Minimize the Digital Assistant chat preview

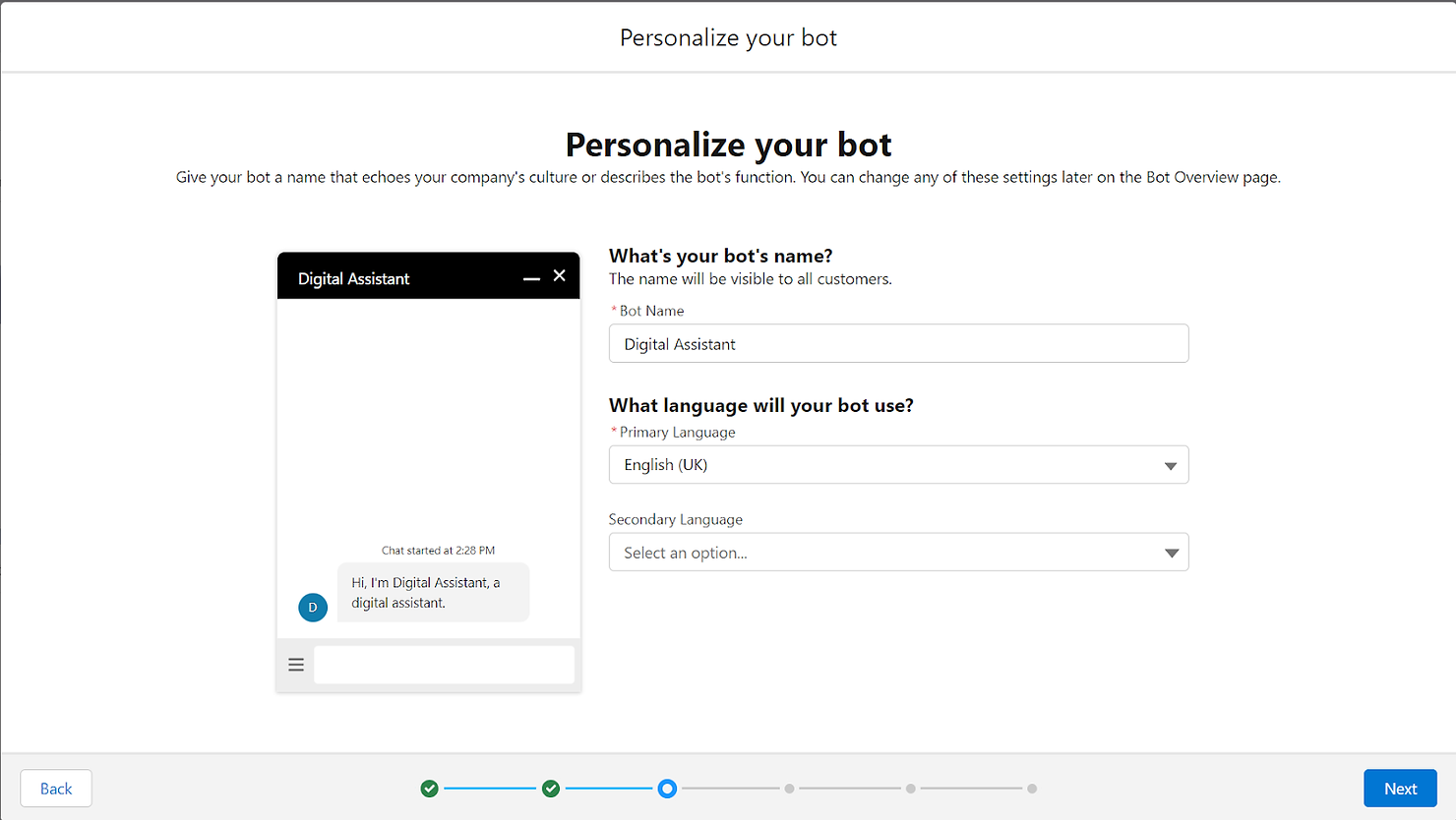(x=531, y=279)
